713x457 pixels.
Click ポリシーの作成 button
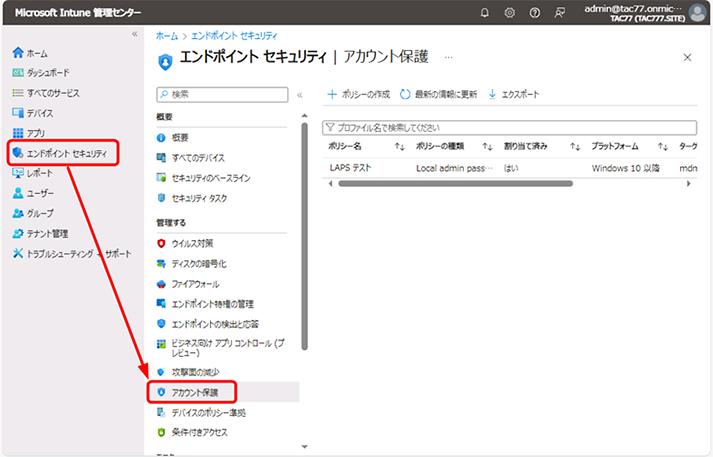pos(359,94)
